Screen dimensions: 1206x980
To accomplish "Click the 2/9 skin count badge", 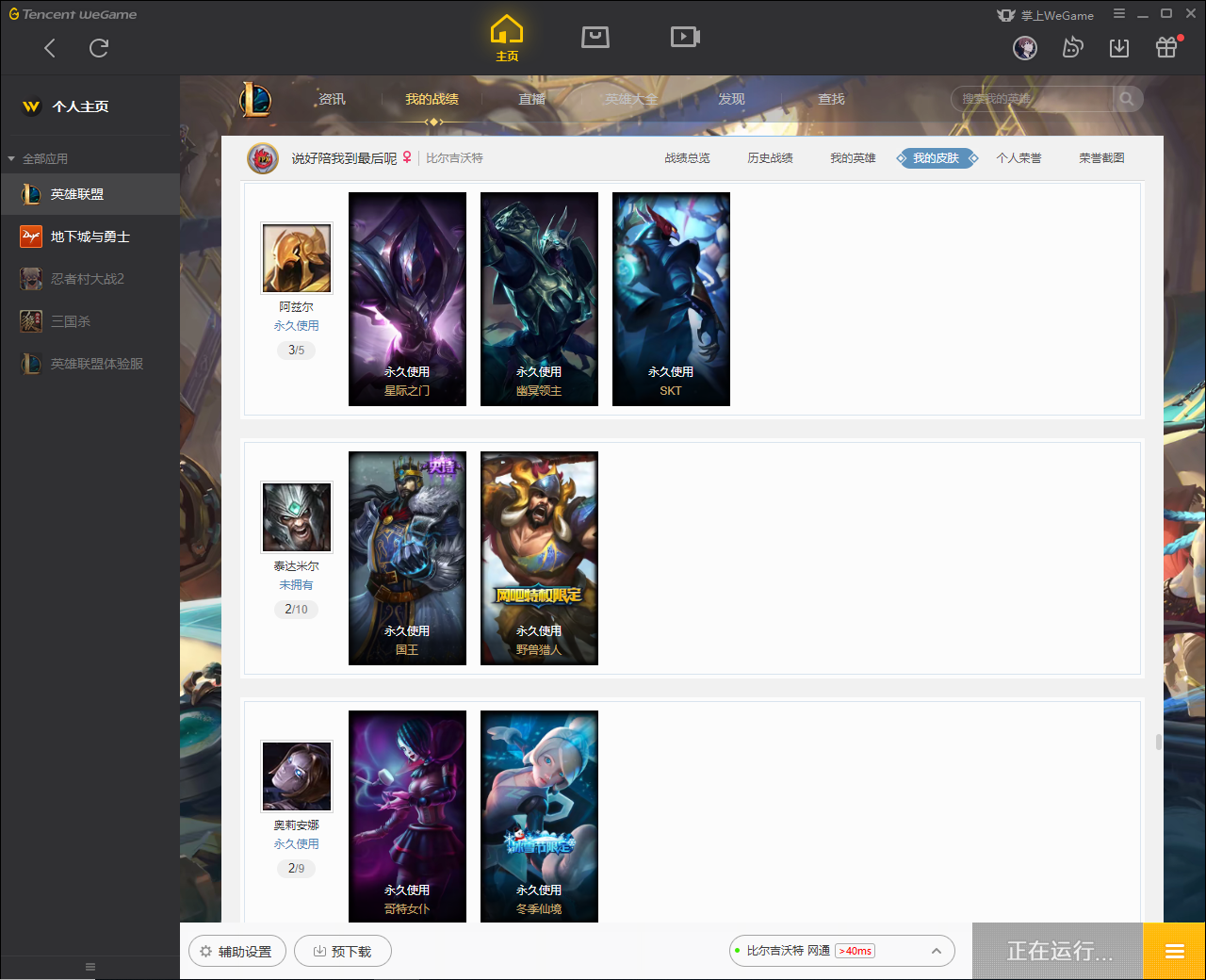I will pos(297,869).
